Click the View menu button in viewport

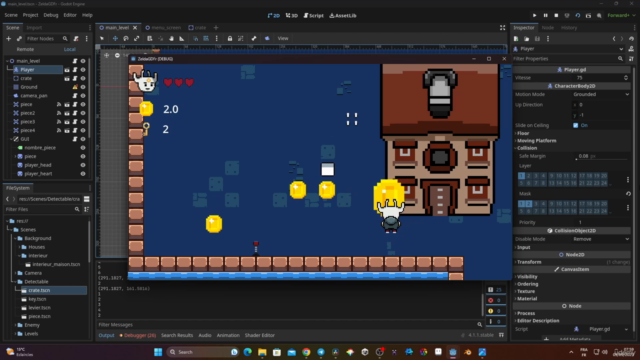(x=283, y=38)
